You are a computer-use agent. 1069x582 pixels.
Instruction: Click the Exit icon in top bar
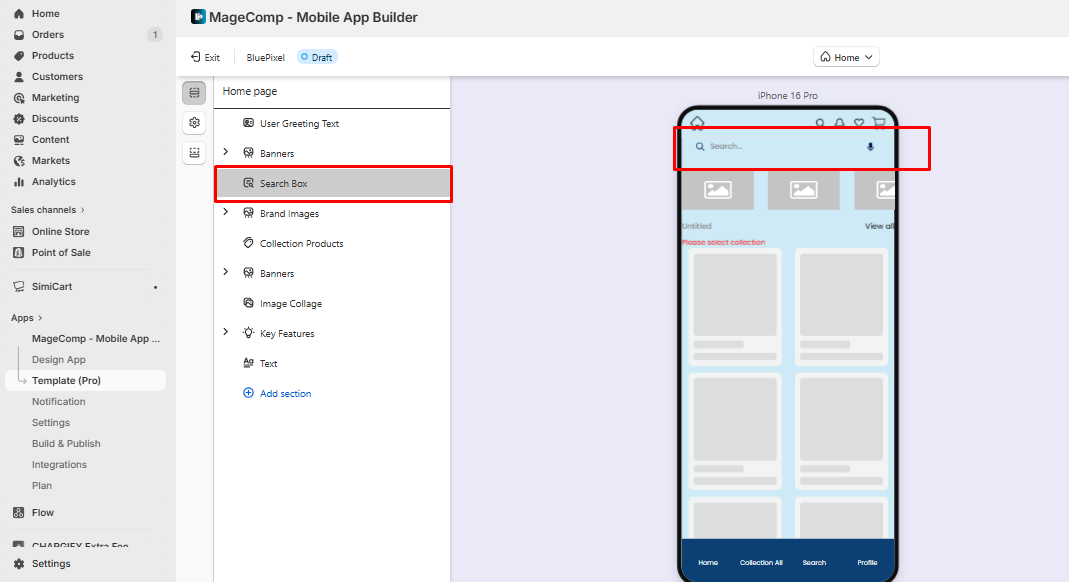pyautogui.click(x=196, y=57)
